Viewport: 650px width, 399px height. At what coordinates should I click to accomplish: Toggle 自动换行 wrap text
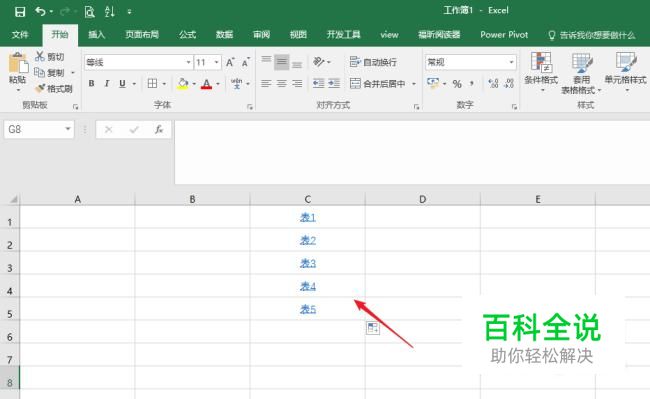[x=373, y=62]
